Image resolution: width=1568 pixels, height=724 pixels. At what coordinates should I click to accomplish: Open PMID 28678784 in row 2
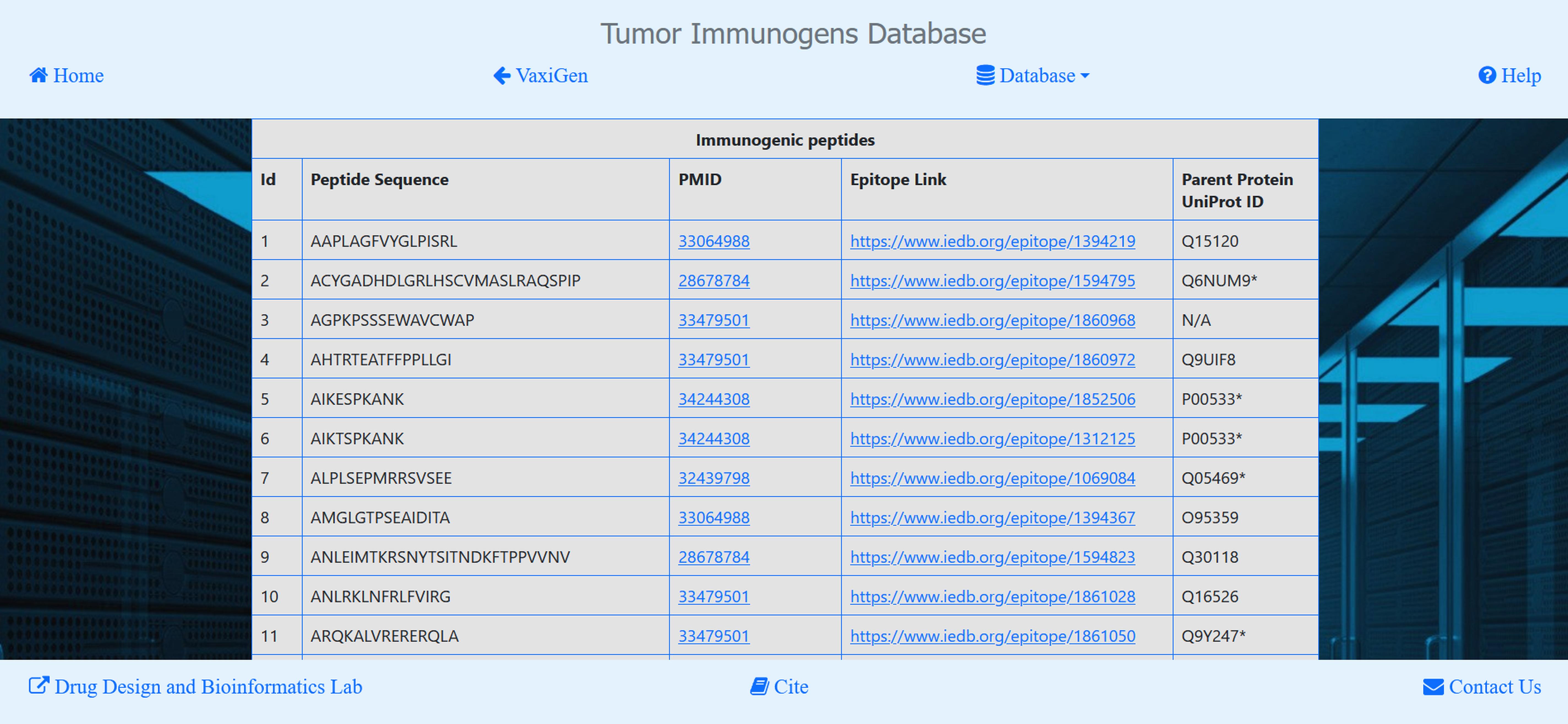713,280
